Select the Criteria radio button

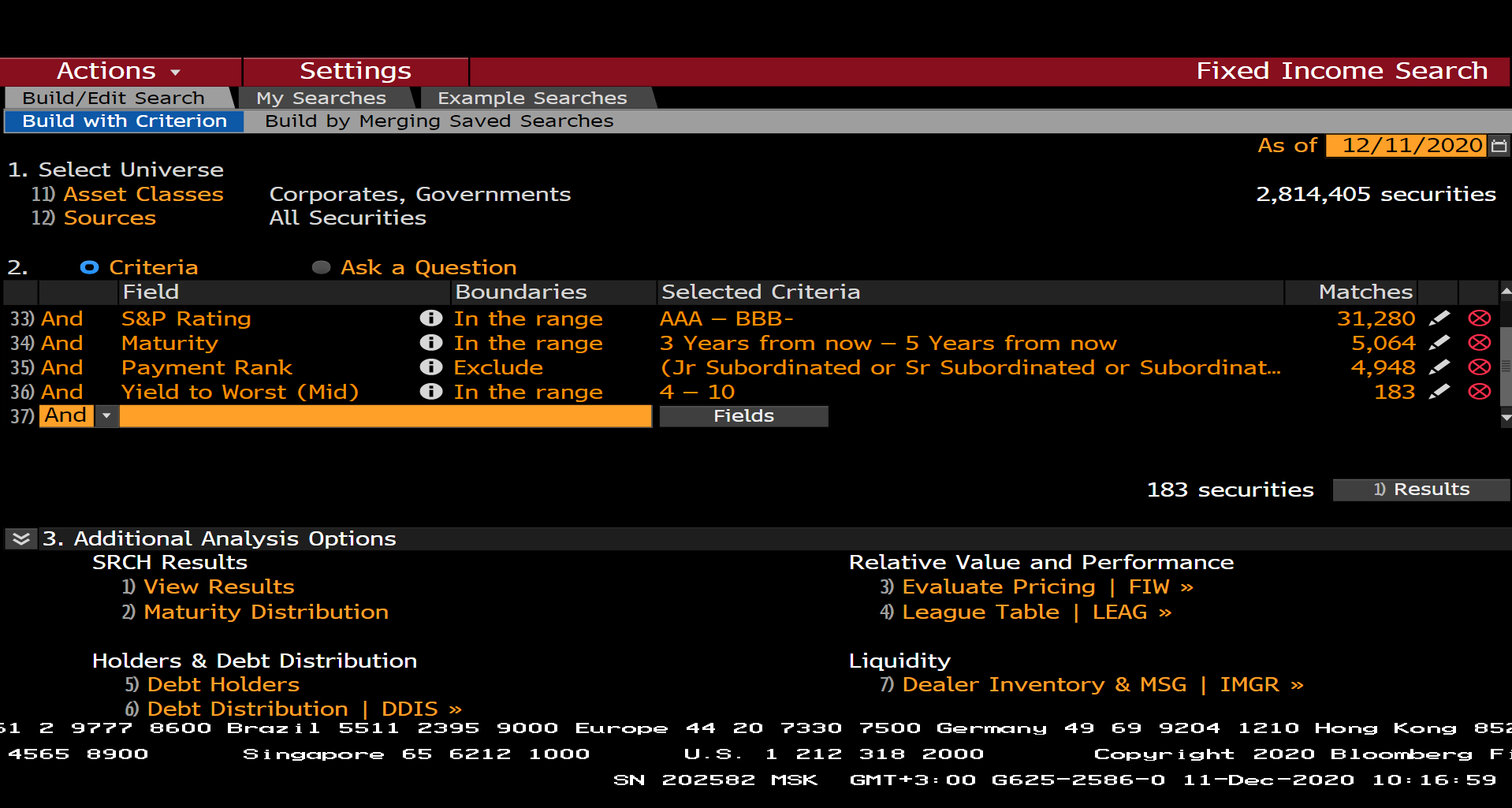click(89, 267)
